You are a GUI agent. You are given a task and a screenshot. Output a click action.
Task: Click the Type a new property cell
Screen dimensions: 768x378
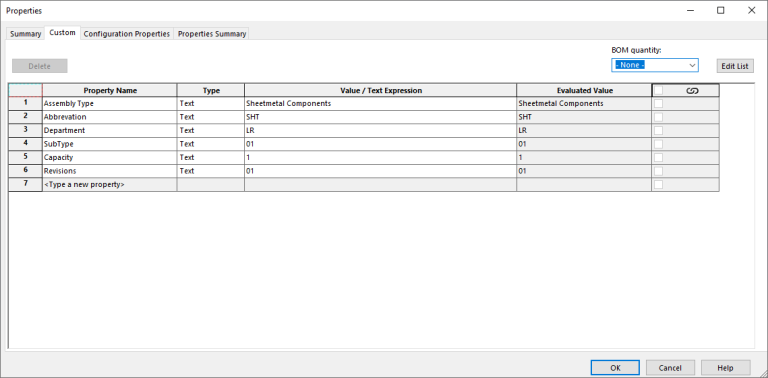pos(110,185)
